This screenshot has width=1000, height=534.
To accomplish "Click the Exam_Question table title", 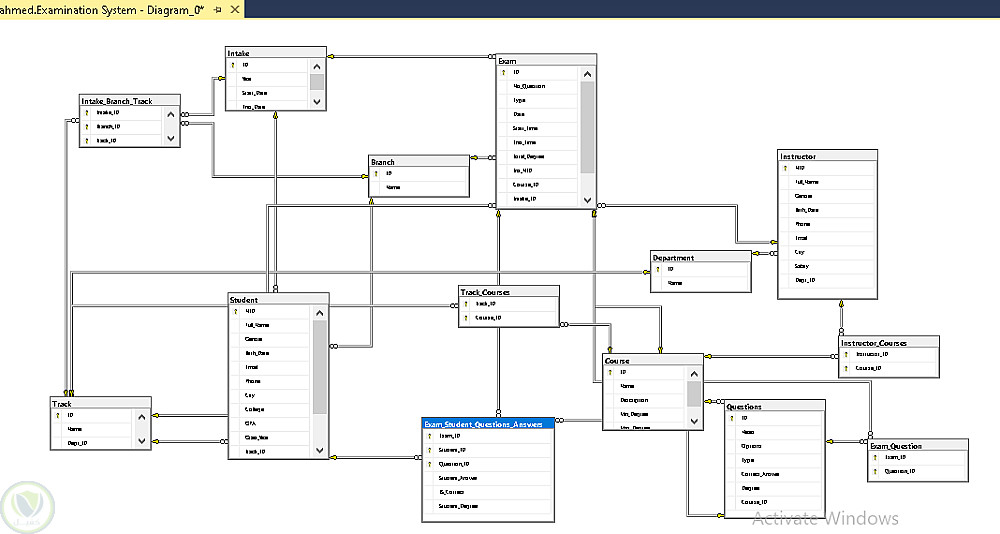I will [918, 446].
